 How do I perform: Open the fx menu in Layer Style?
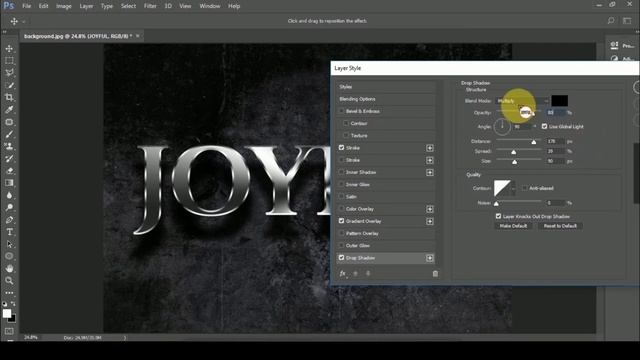pos(343,273)
